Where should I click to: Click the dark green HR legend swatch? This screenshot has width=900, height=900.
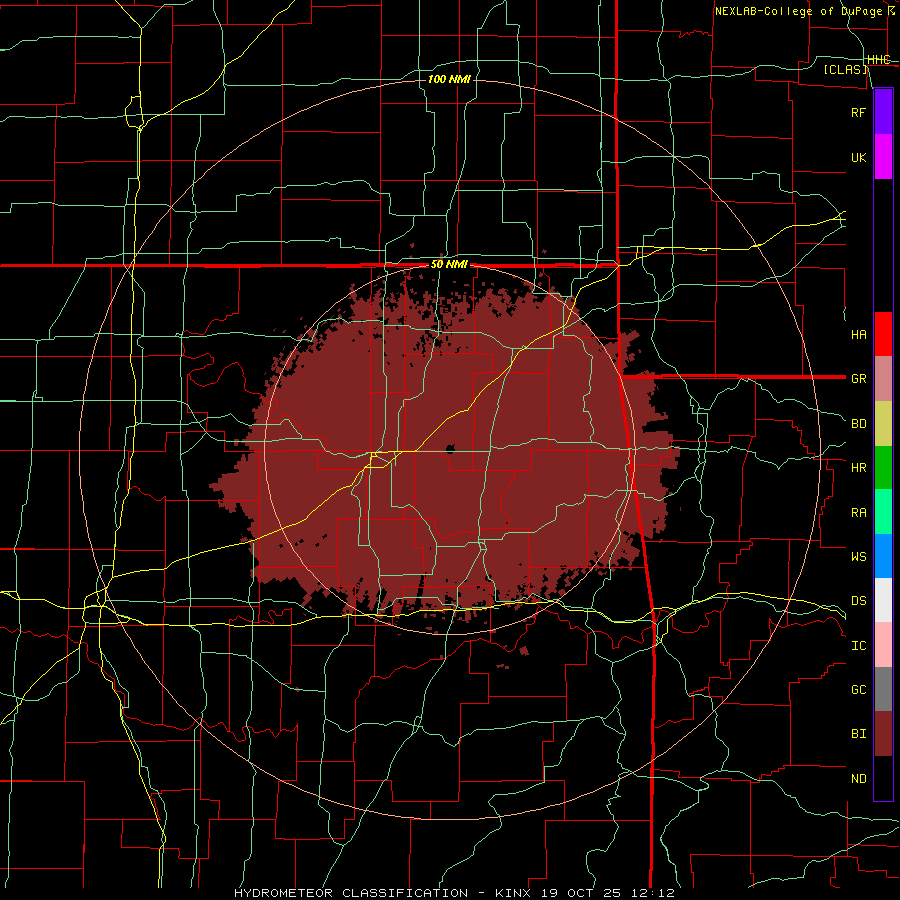click(883, 468)
